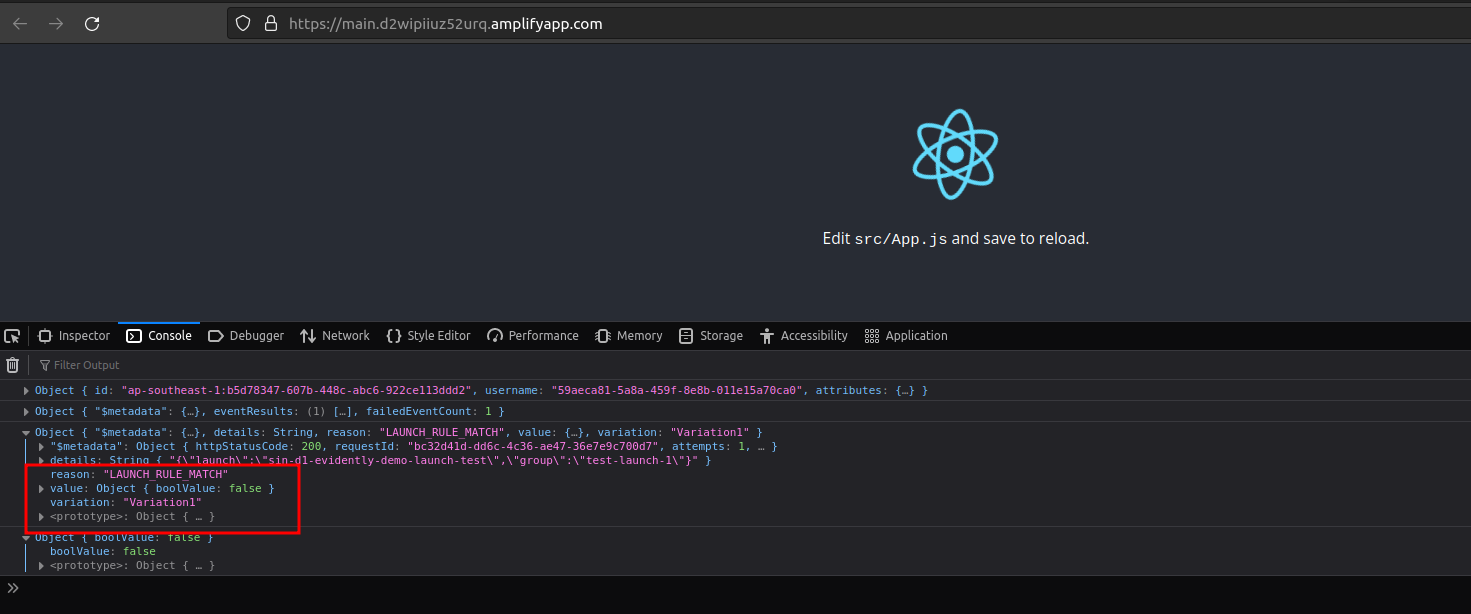Expand prototype under variation Variation1
The height and width of the screenshot is (614, 1471).
(x=41, y=516)
